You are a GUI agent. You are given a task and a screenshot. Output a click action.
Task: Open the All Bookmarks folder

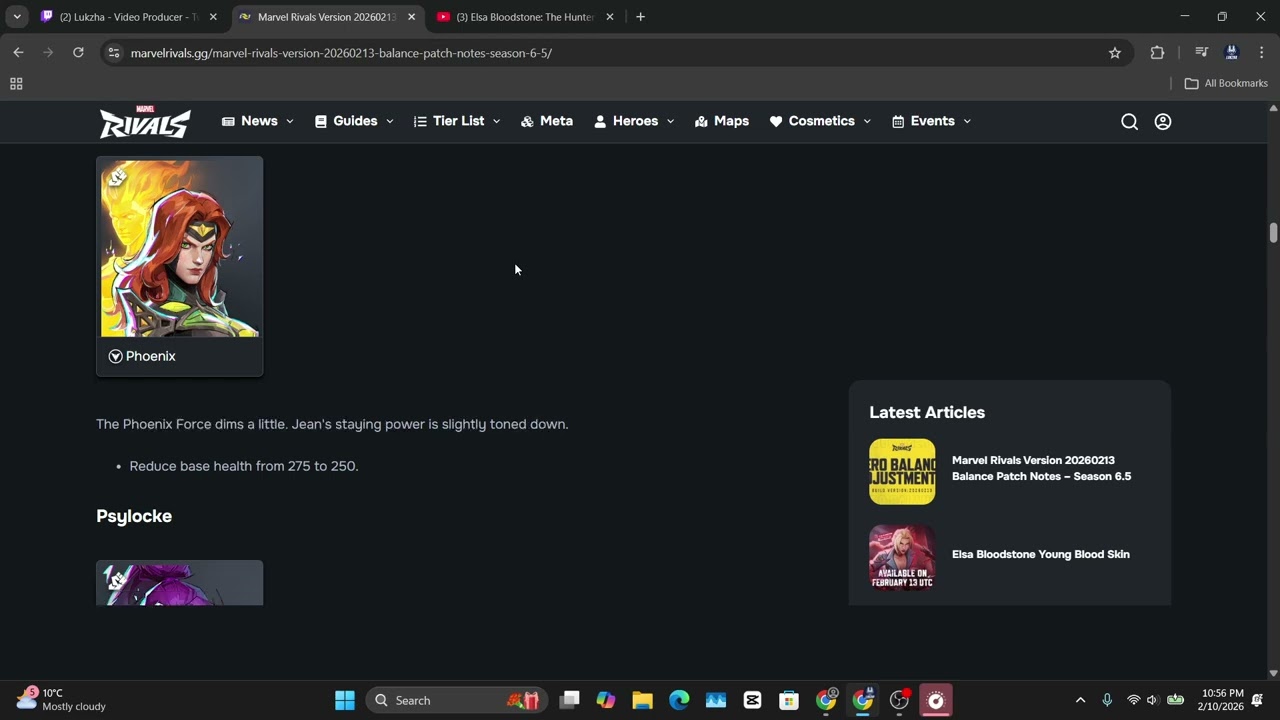(1226, 84)
